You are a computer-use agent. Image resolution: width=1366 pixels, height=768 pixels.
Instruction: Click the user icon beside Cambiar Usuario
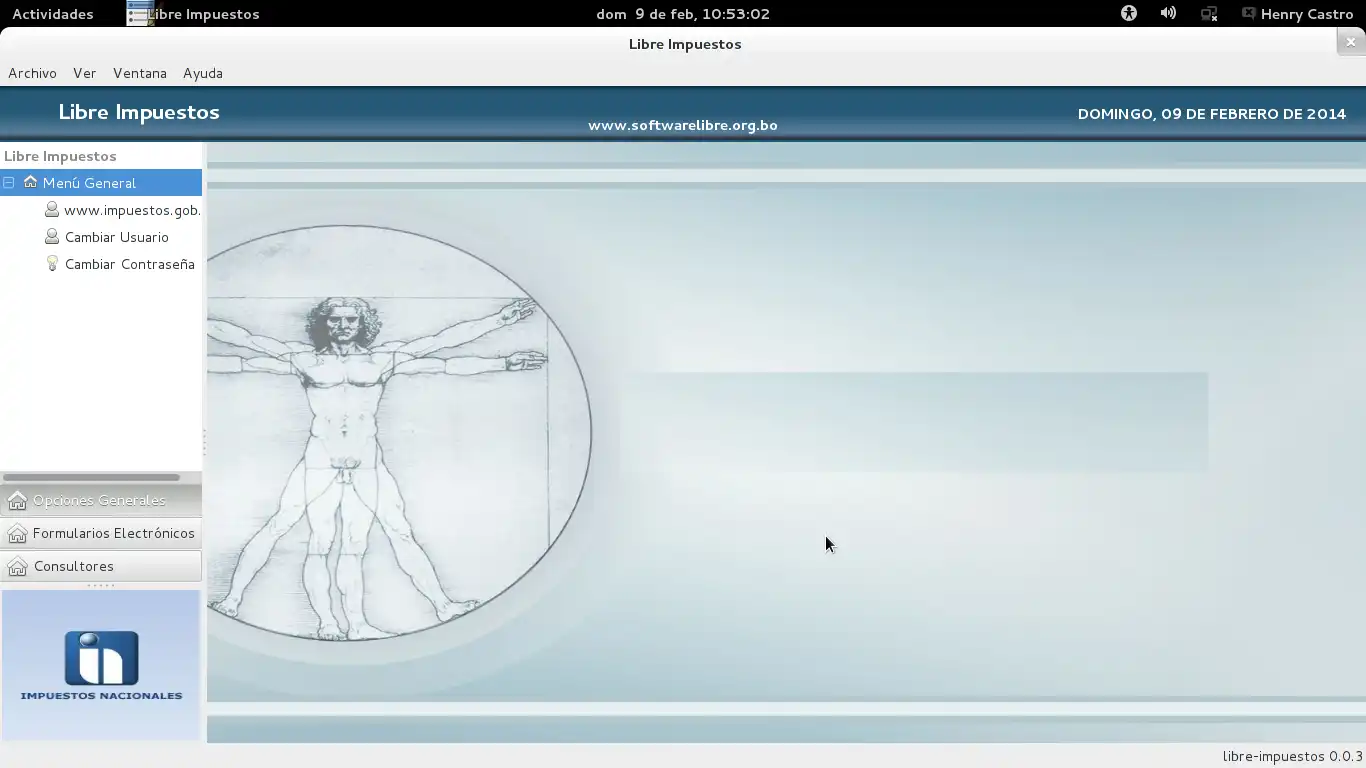point(52,237)
